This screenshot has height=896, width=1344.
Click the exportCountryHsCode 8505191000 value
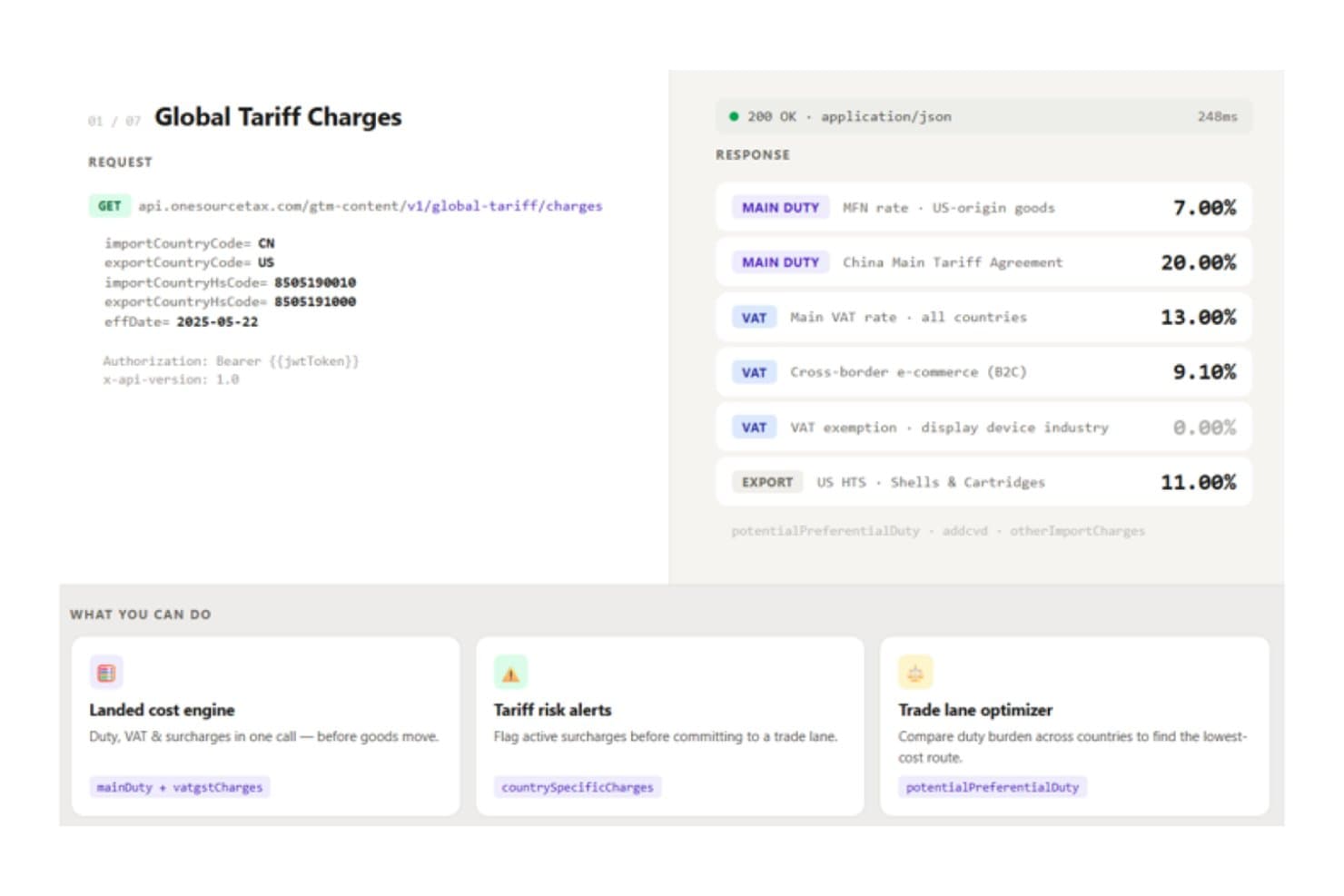[x=315, y=301]
